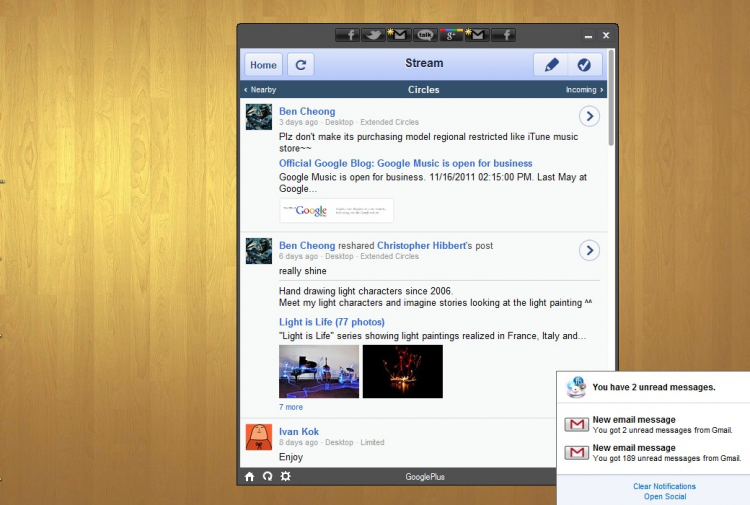Open settings gear in bottom bar

[x=286, y=477]
